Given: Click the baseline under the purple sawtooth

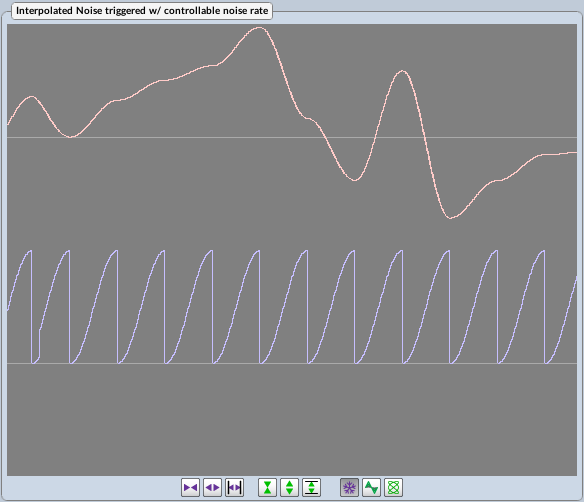Looking at the screenshot, I should 292,363.
